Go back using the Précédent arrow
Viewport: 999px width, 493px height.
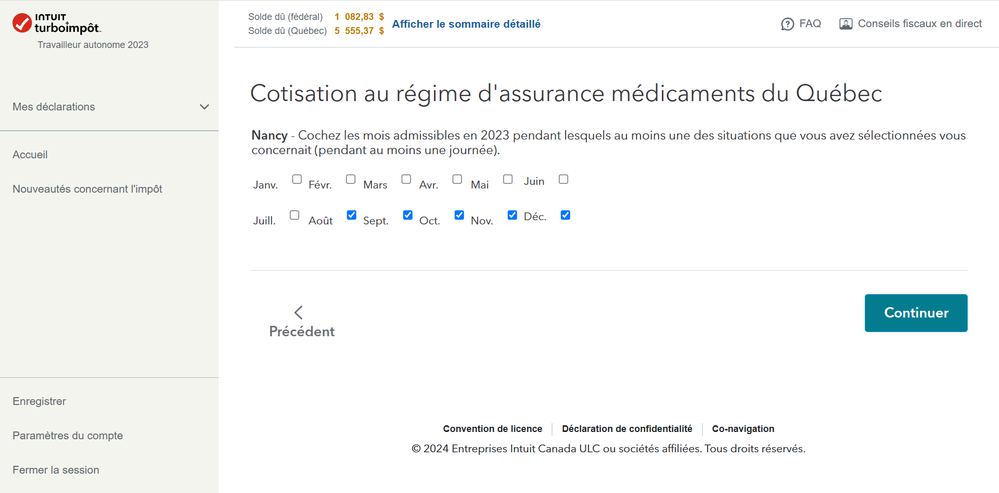pyautogui.click(x=298, y=313)
